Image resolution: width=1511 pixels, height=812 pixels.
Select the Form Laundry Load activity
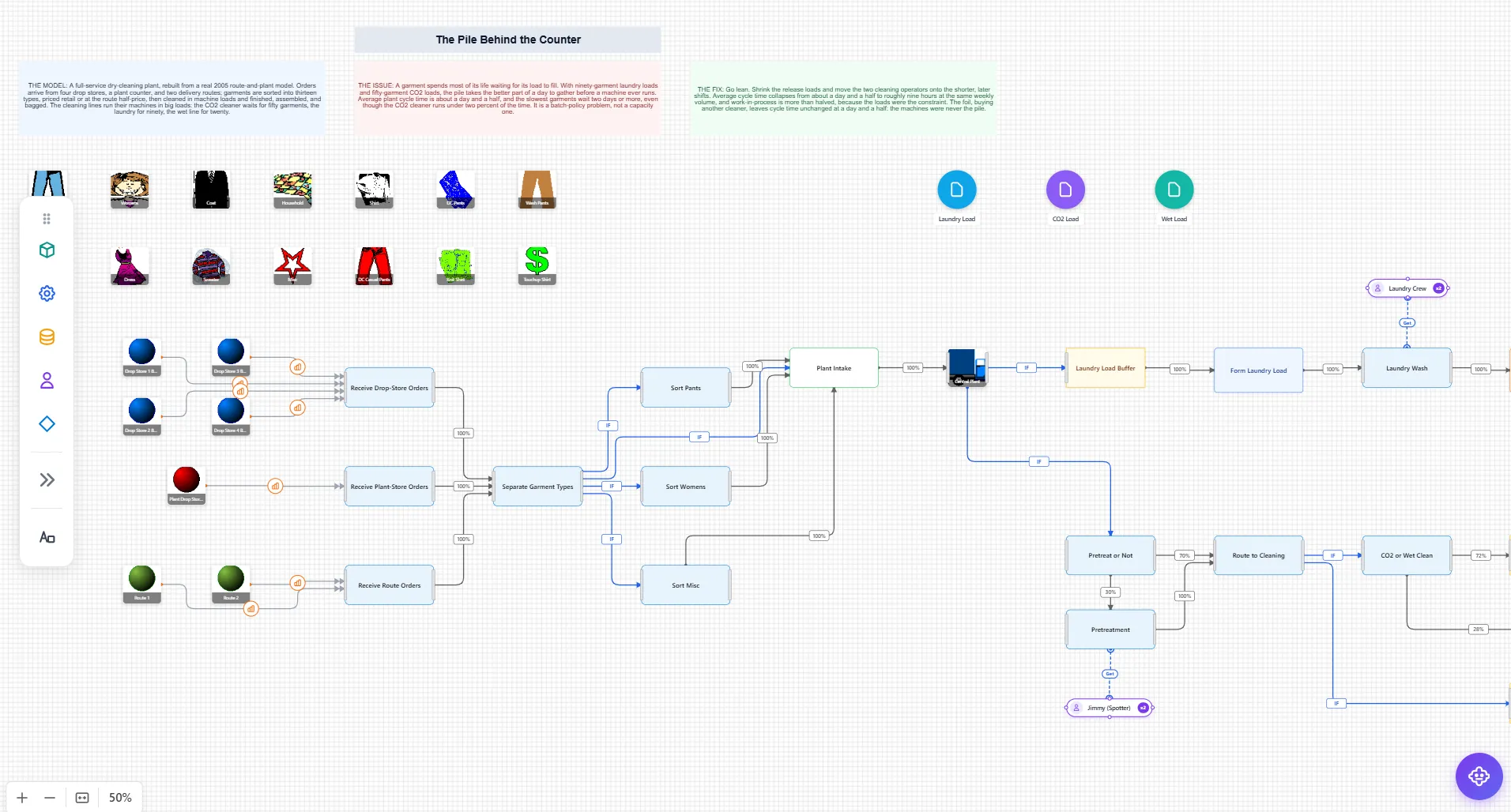[1258, 370]
